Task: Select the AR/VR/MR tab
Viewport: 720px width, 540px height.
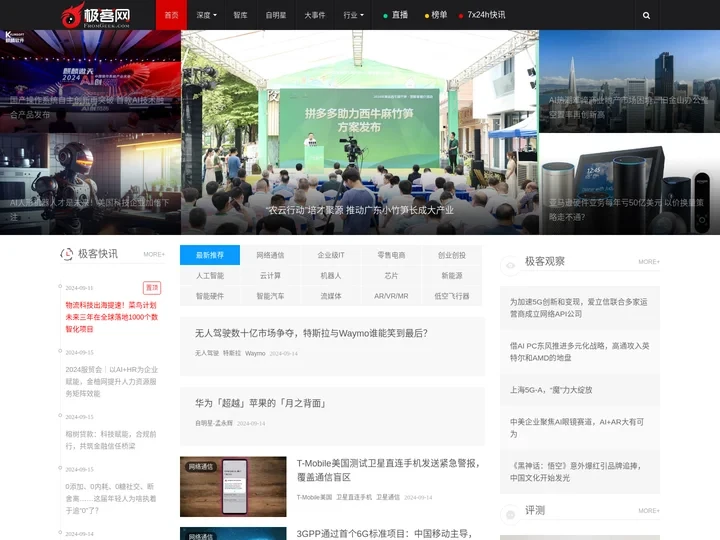Action: click(x=391, y=296)
